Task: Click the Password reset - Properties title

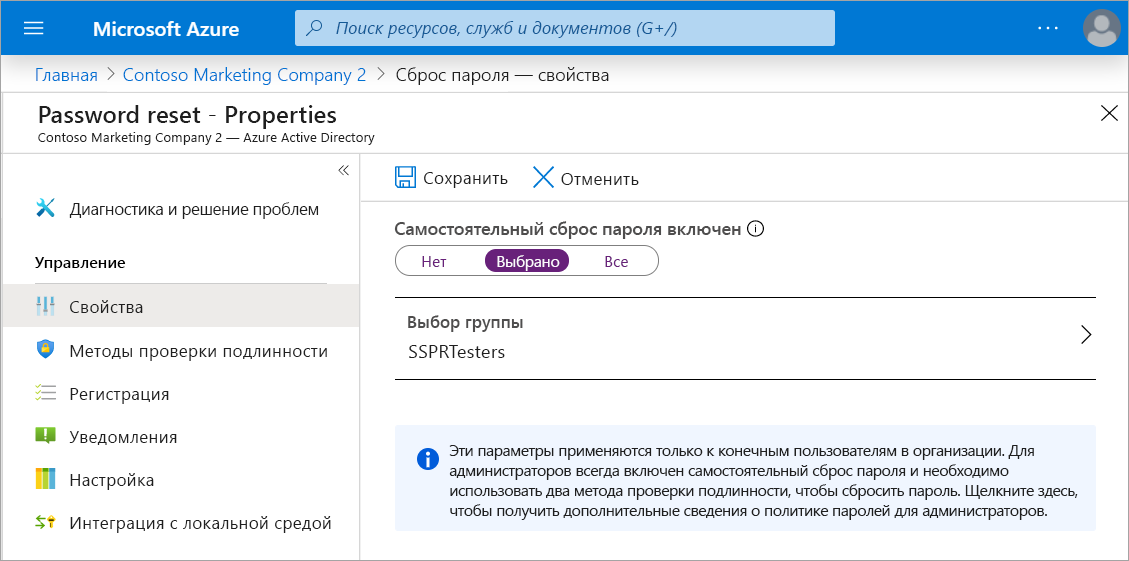Action: click(187, 115)
